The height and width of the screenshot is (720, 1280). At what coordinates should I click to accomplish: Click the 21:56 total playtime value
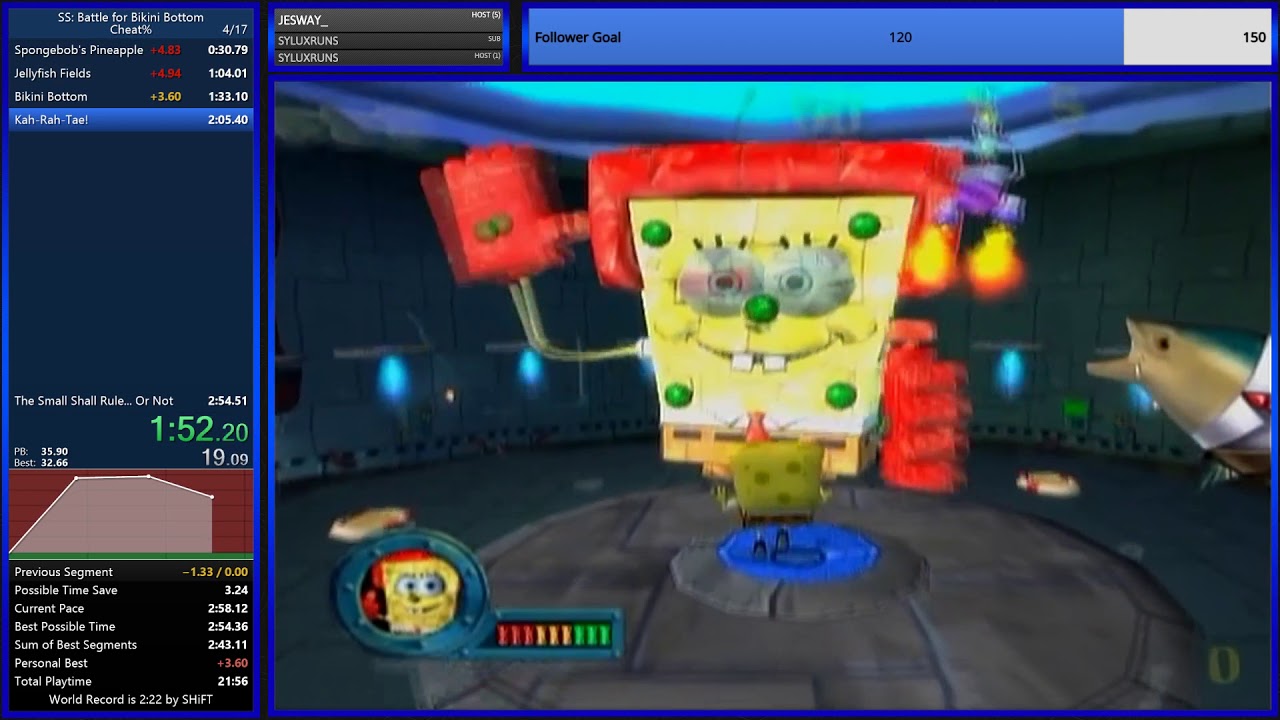pyautogui.click(x=233, y=681)
